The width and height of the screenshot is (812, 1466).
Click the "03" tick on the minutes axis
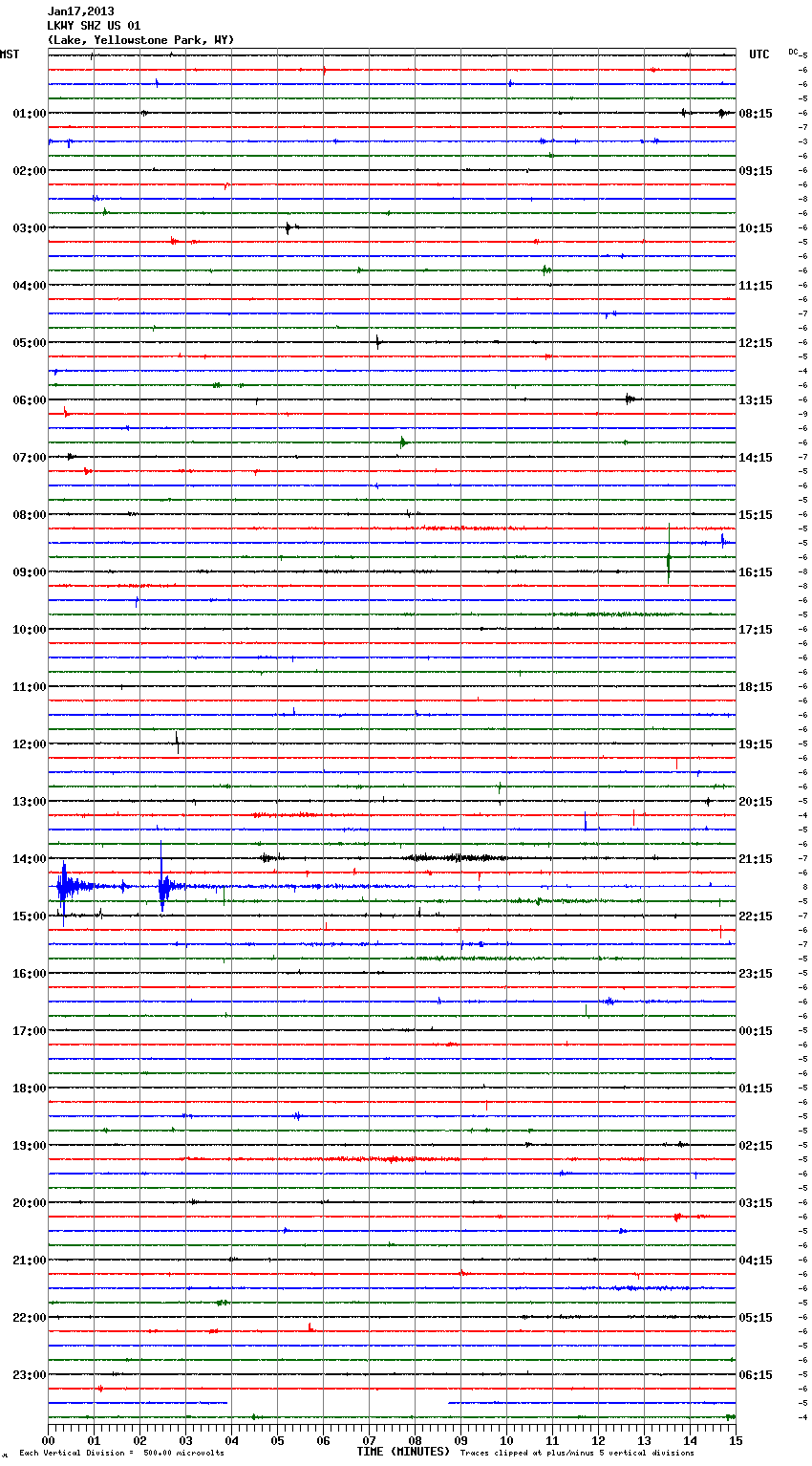pyautogui.click(x=185, y=1440)
